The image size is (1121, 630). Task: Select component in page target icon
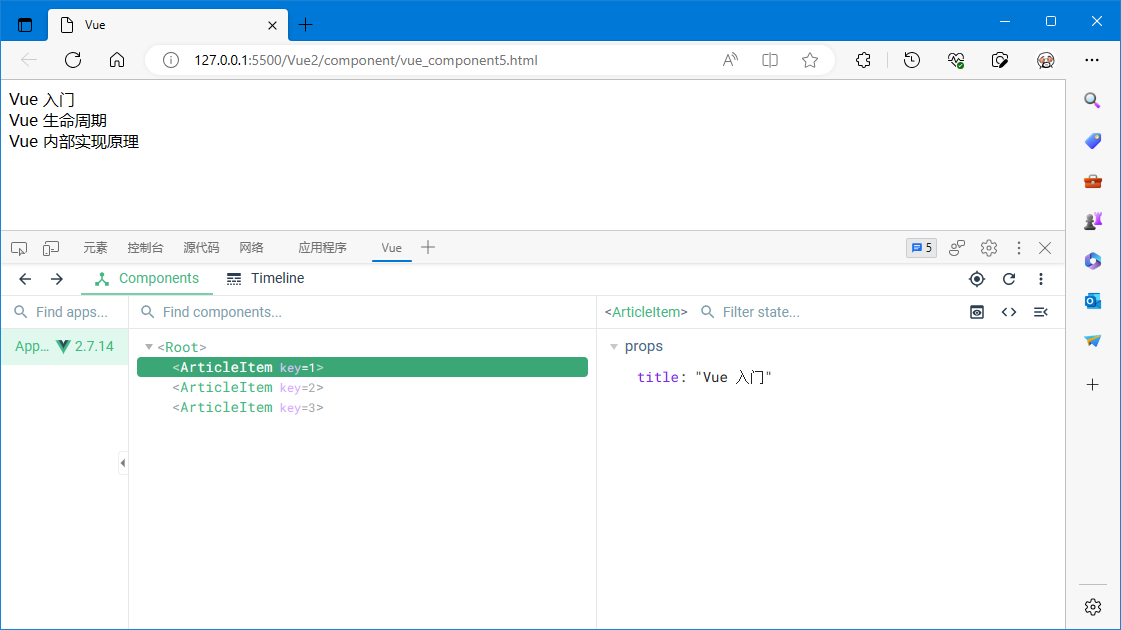point(977,279)
